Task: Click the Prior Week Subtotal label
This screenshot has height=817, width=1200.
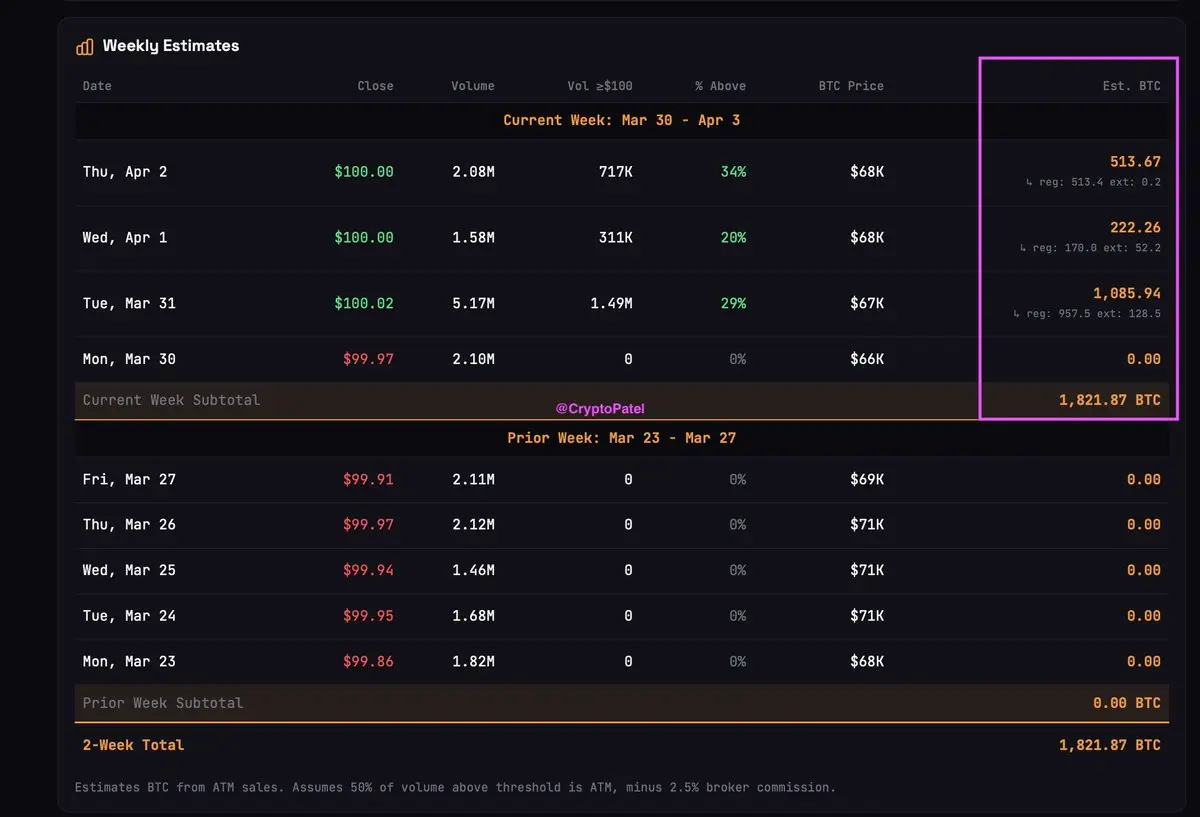Action: point(163,703)
